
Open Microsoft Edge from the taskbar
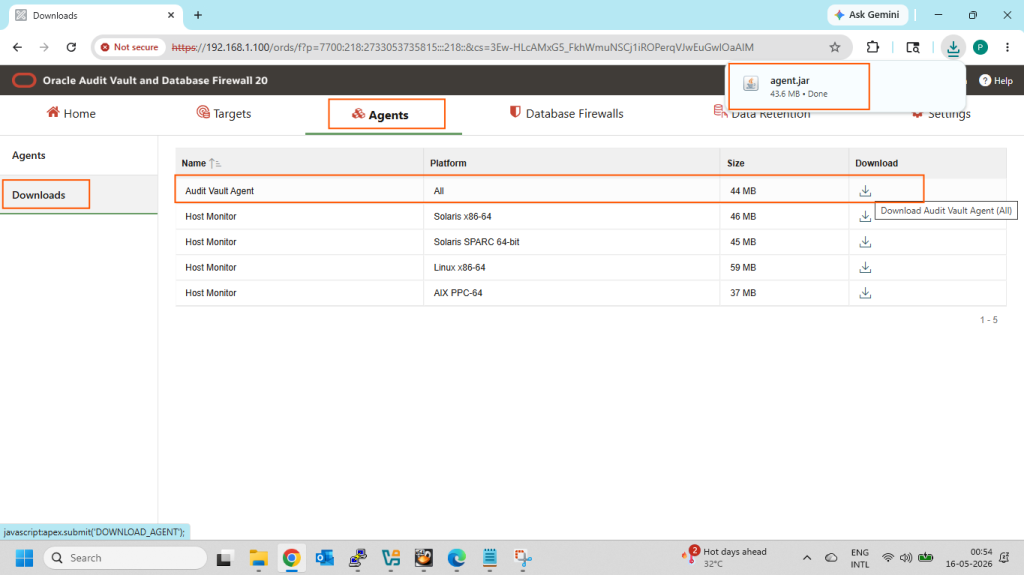click(456, 558)
